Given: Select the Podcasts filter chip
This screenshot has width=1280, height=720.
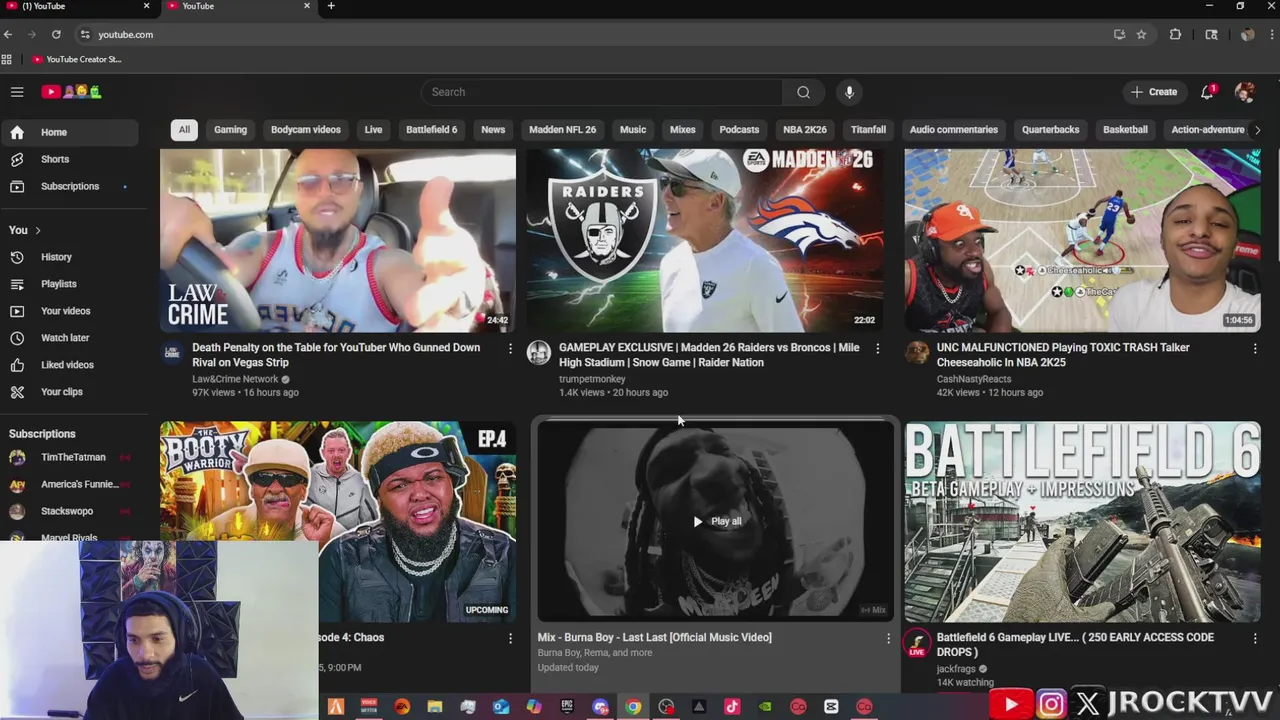Looking at the screenshot, I should coord(739,129).
